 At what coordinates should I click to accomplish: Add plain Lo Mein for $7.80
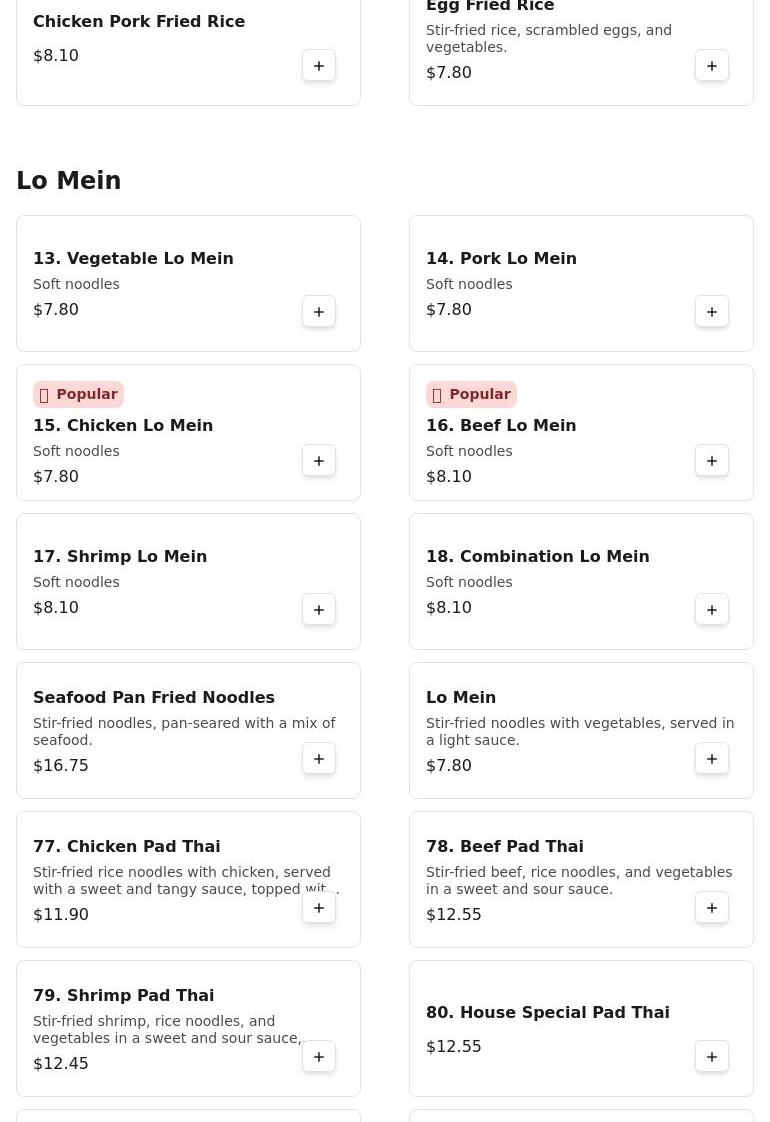point(712,759)
